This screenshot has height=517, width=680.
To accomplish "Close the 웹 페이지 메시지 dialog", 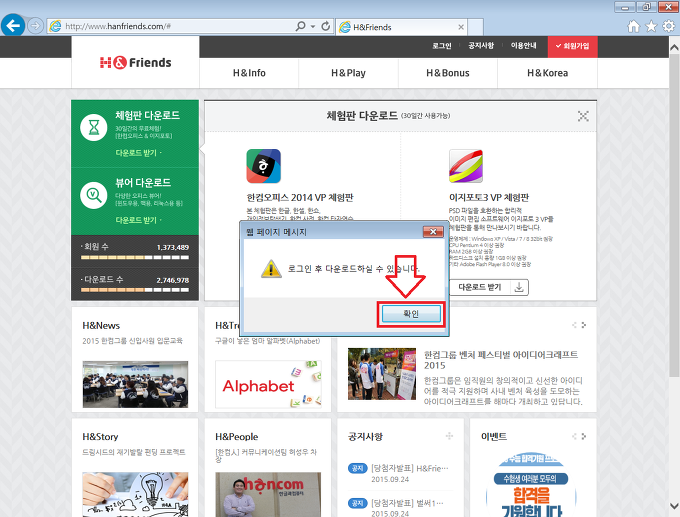I will tap(433, 232).
